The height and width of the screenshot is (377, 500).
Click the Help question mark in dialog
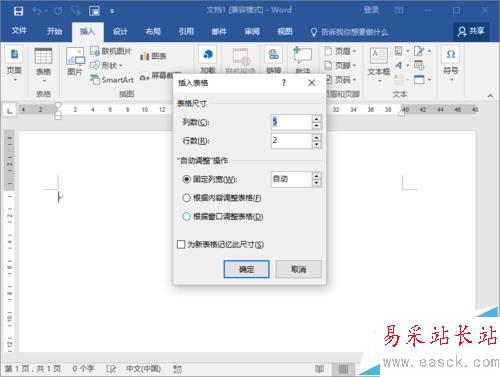click(284, 83)
